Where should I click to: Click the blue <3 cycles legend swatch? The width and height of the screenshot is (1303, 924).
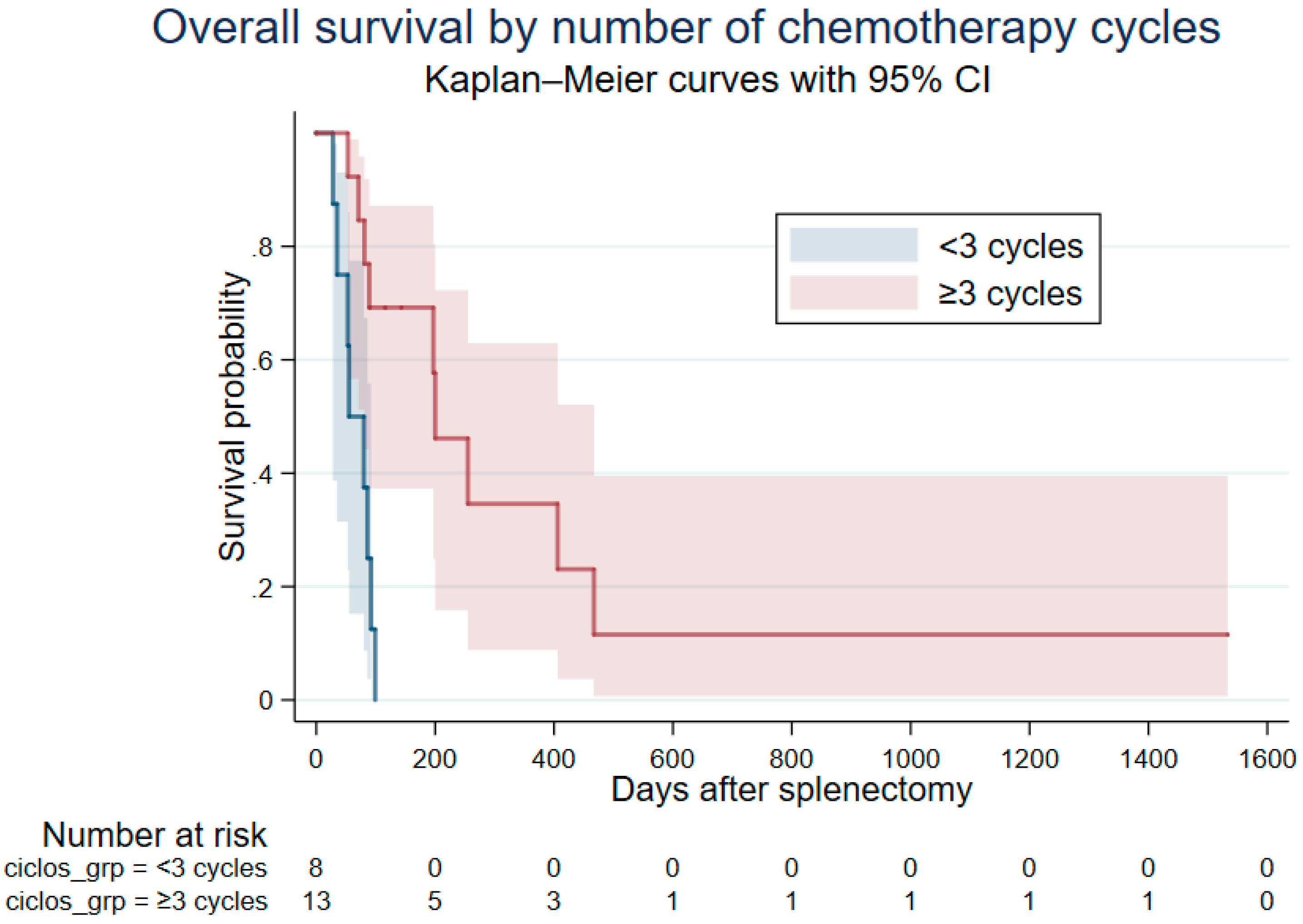pos(853,245)
